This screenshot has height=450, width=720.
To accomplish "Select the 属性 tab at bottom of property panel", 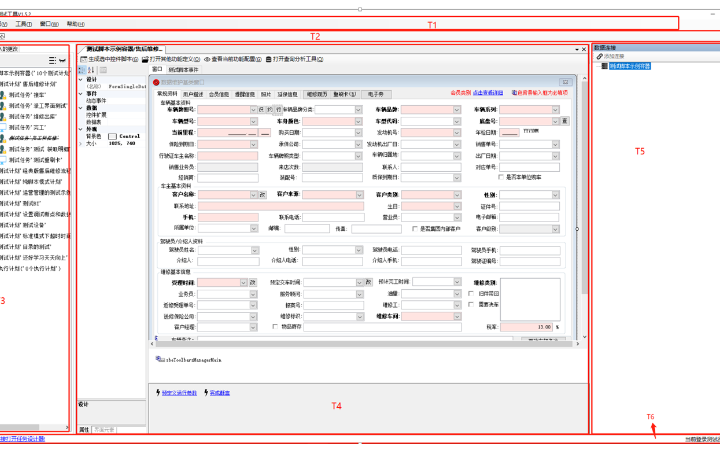I will click(x=84, y=430).
